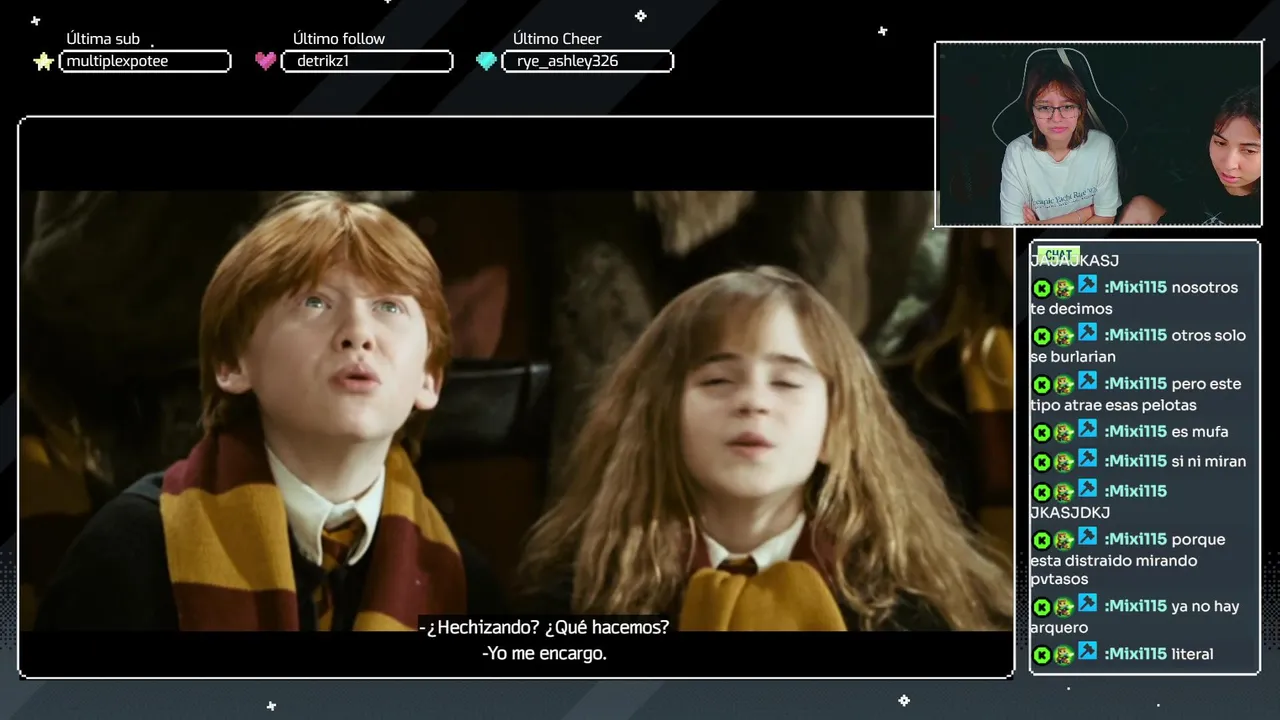Click the Kick K badge on 'si ni miran' message
Image resolution: width=1280 pixels, height=720 pixels.
point(1041,462)
